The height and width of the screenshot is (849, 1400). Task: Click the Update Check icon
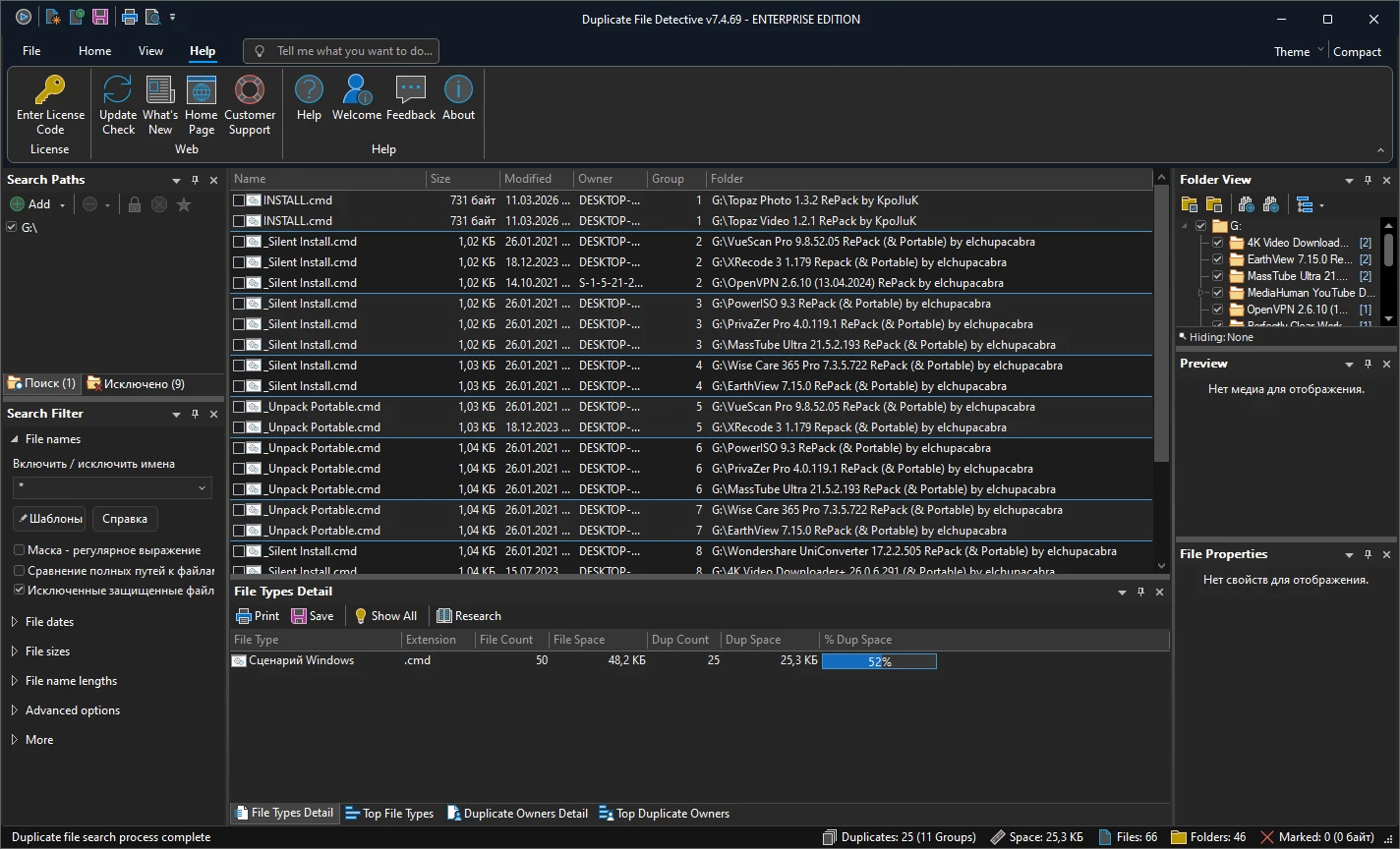click(118, 90)
